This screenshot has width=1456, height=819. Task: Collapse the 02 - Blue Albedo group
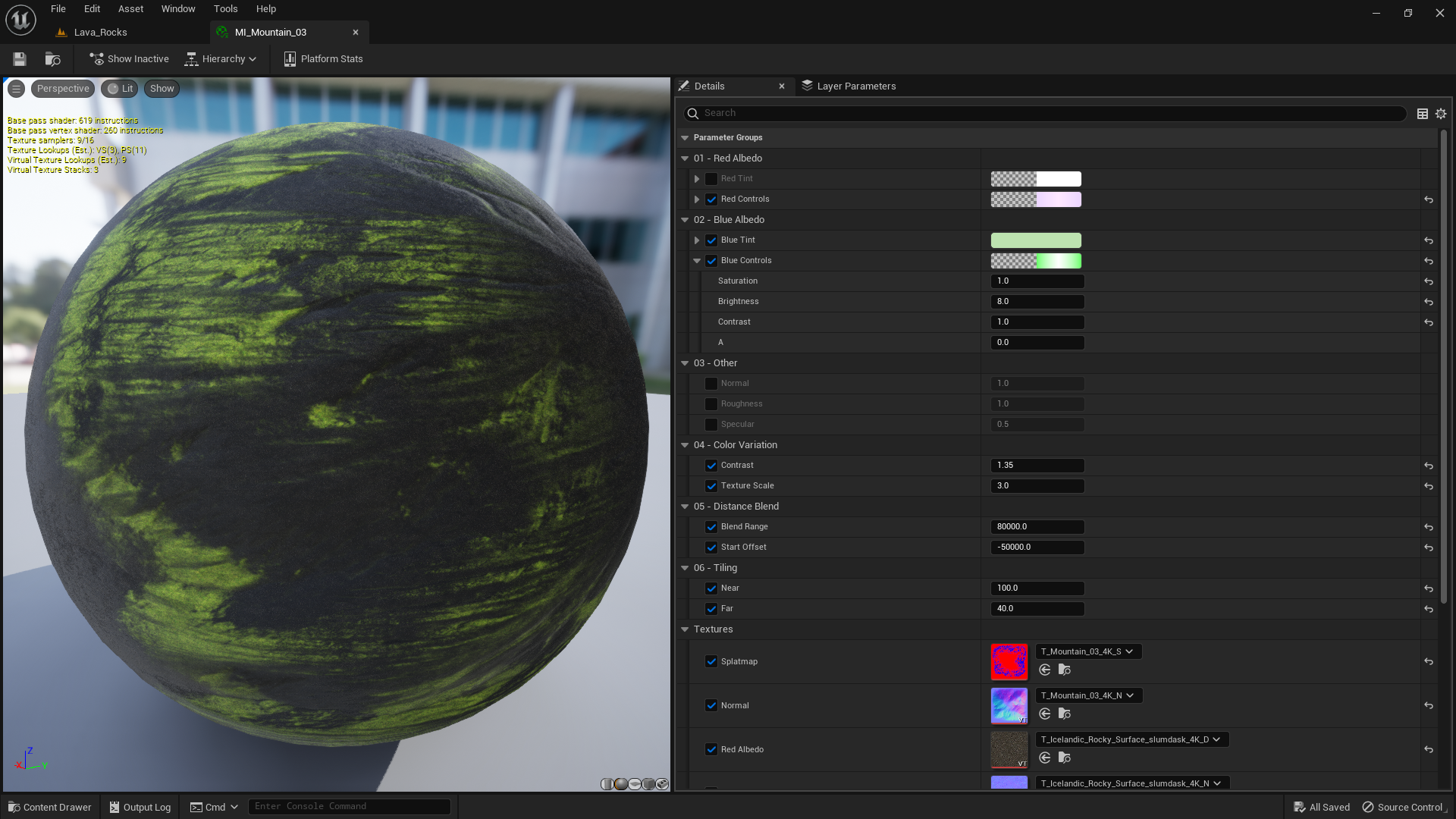pyautogui.click(x=685, y=219)
